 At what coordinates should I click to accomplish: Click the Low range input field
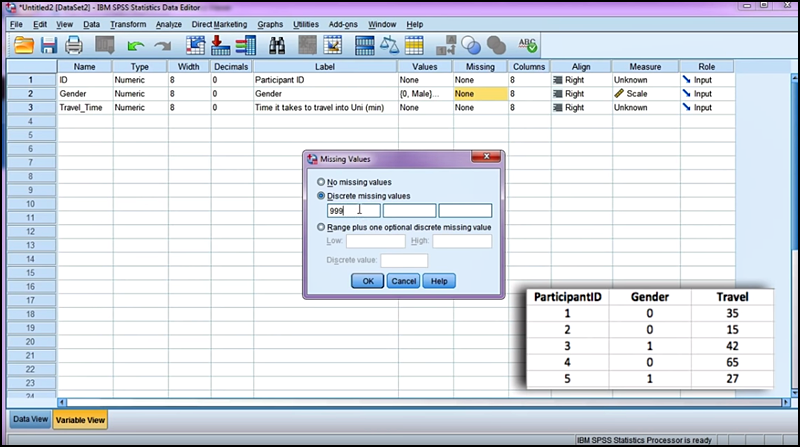[x=376, y=241]
